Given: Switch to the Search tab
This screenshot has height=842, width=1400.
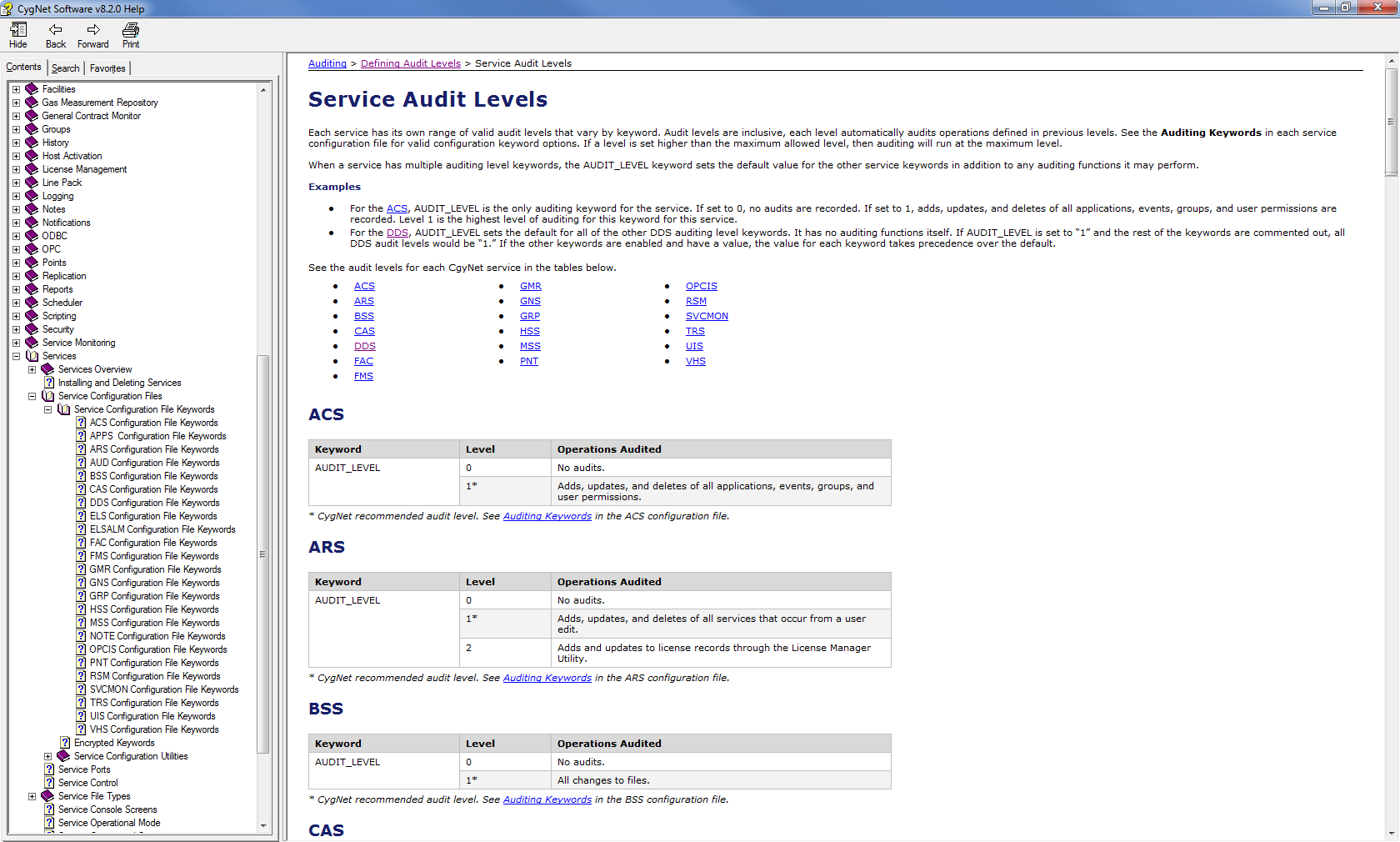Looking at the screenshot, I should point(65,68).
